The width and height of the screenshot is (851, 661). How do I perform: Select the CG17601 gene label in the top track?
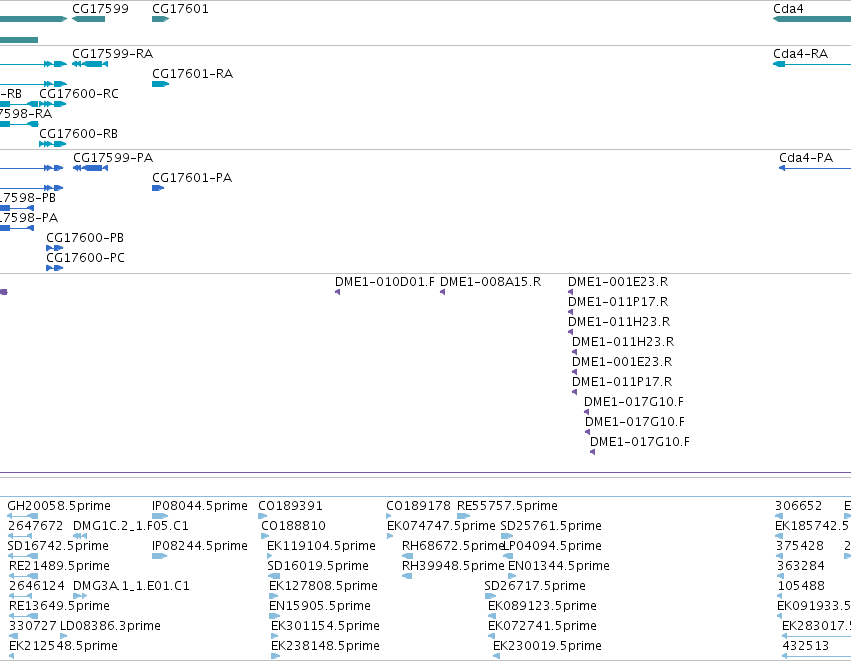(x=180, y=9)
